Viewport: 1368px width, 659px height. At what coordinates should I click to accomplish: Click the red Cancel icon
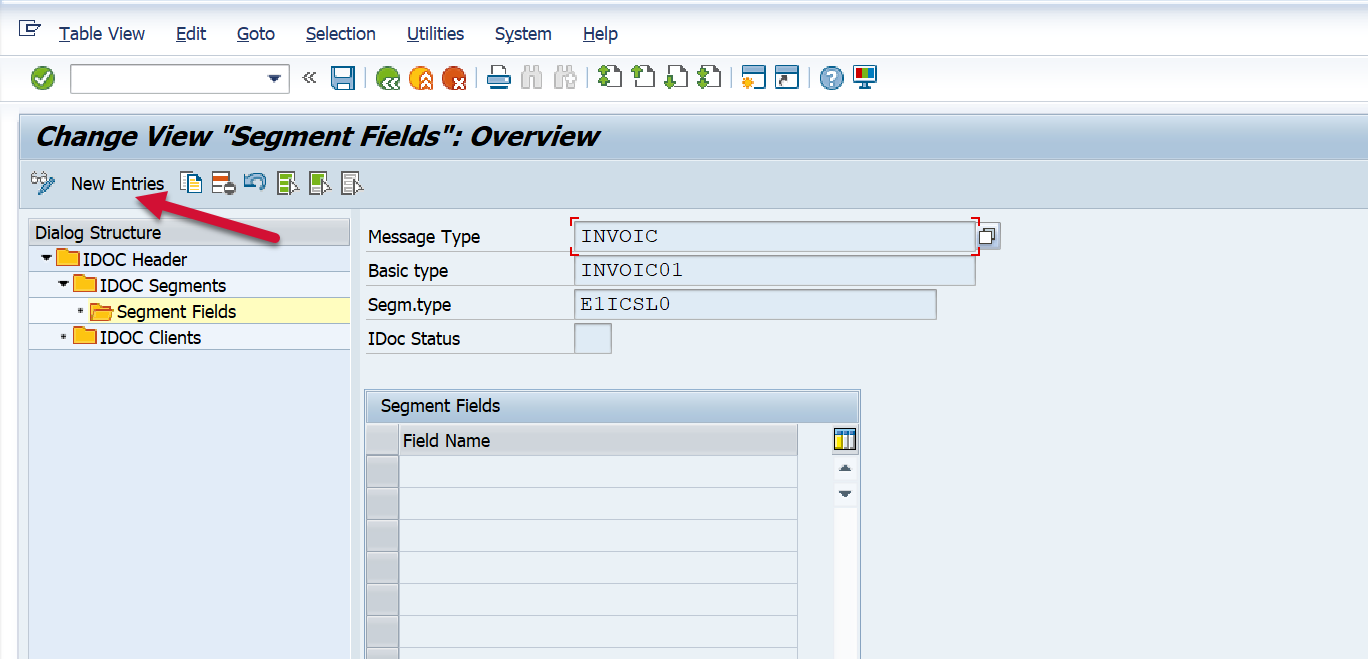(x=454, y=78)
